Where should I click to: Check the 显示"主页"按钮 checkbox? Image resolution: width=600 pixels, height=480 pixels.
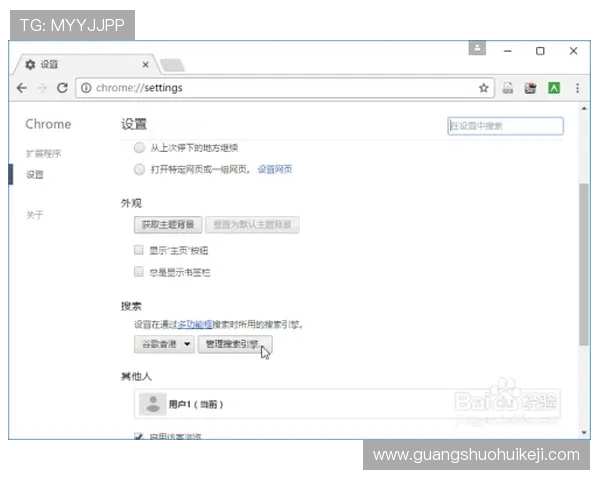(x=139, y=250)
